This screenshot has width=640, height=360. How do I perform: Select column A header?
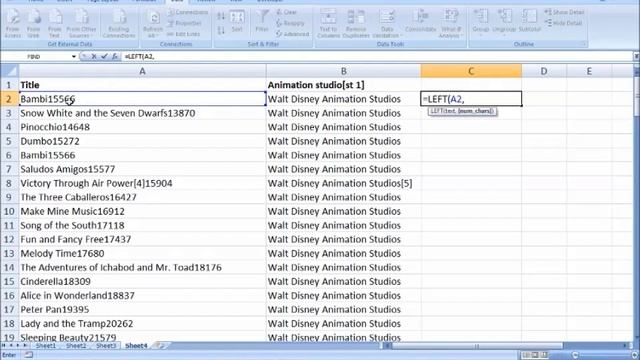tap(142, 71)
